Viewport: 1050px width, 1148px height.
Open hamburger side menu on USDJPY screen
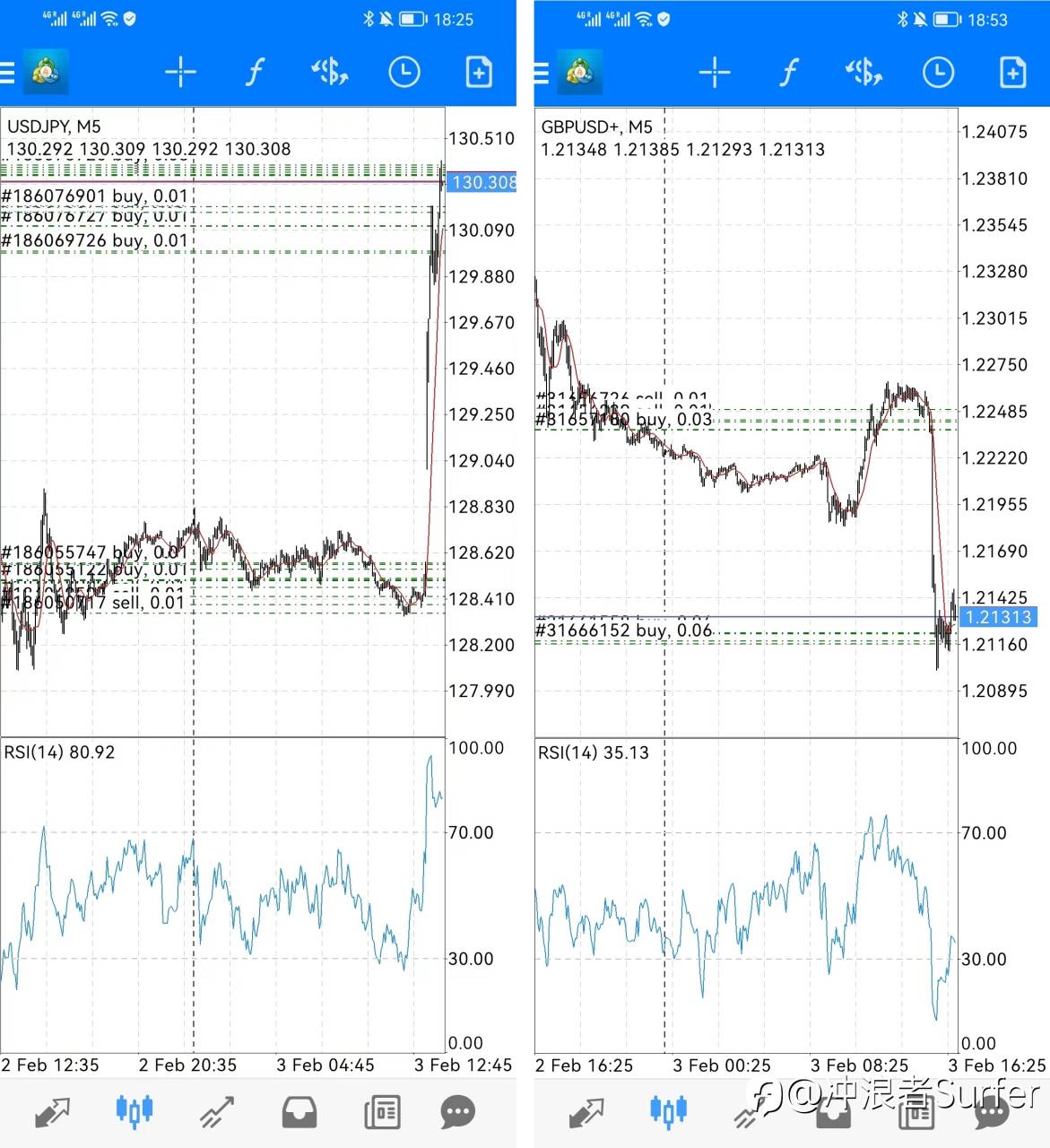[8, 72]
